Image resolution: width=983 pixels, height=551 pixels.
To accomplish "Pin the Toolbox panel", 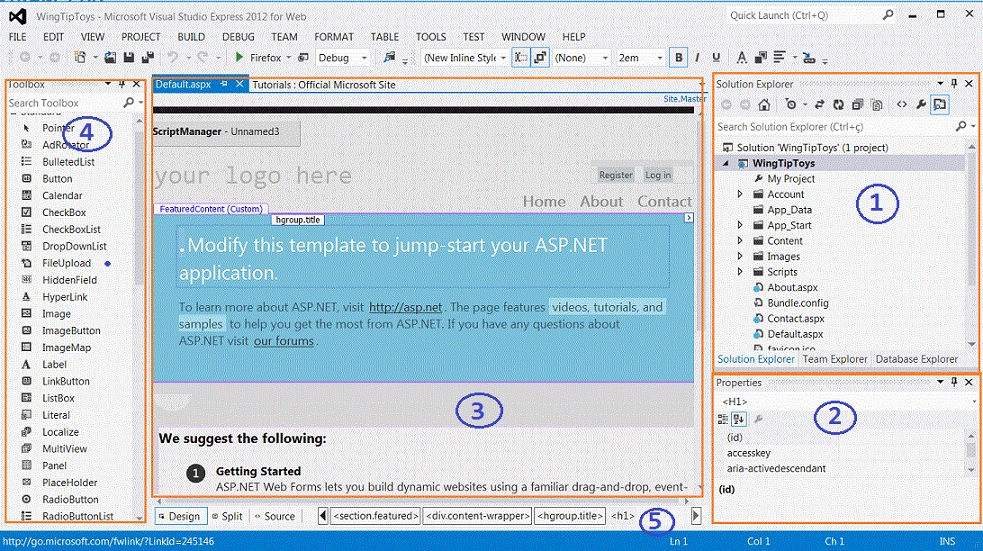I will coord(122,83).
